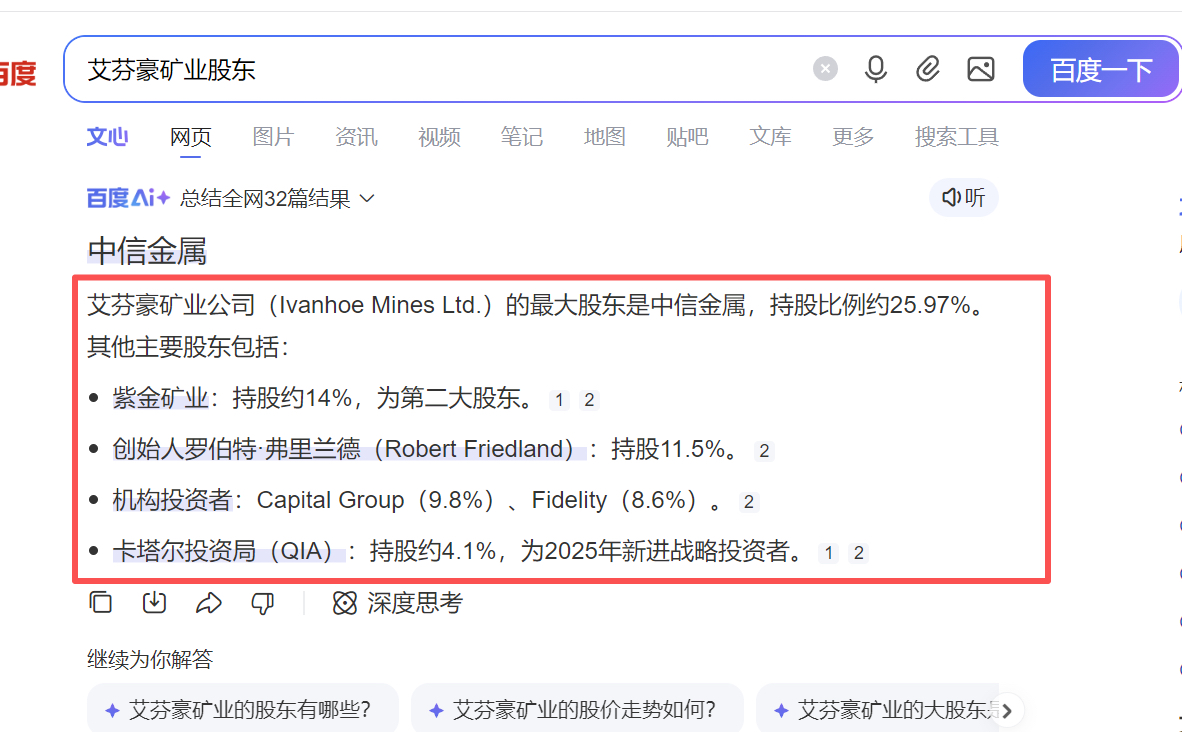Click the 百度AI+ label
The height and width of the screenshot is (732, 1182).
coord(129,198)
